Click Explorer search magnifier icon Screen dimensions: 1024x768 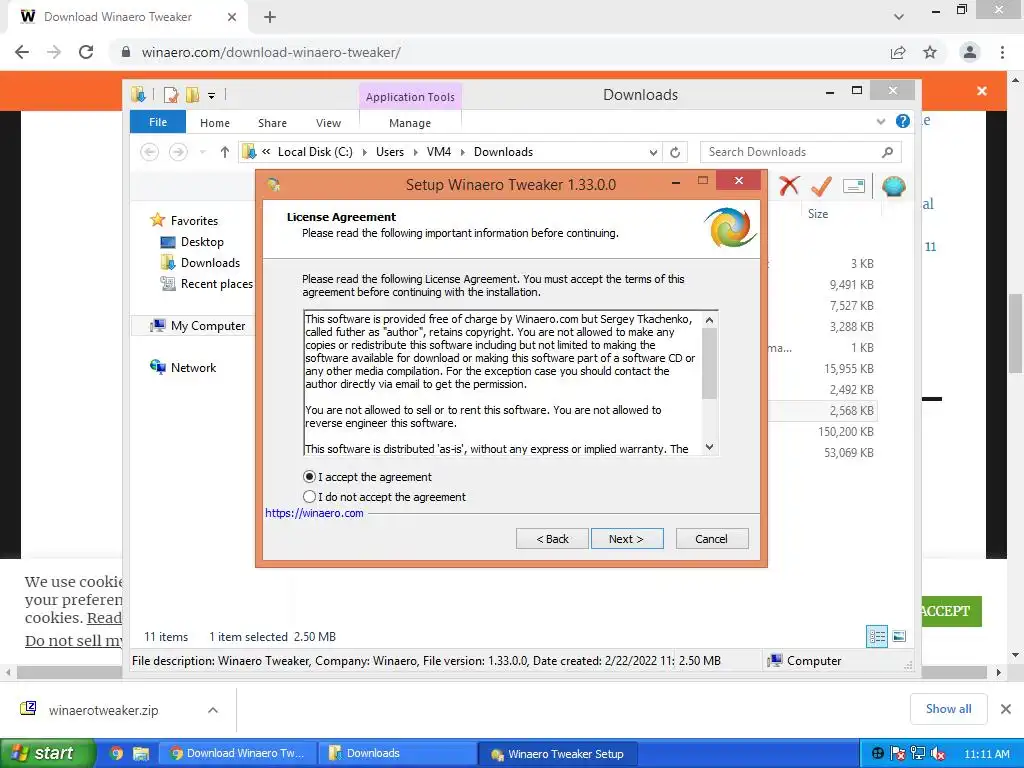point(887,152)
